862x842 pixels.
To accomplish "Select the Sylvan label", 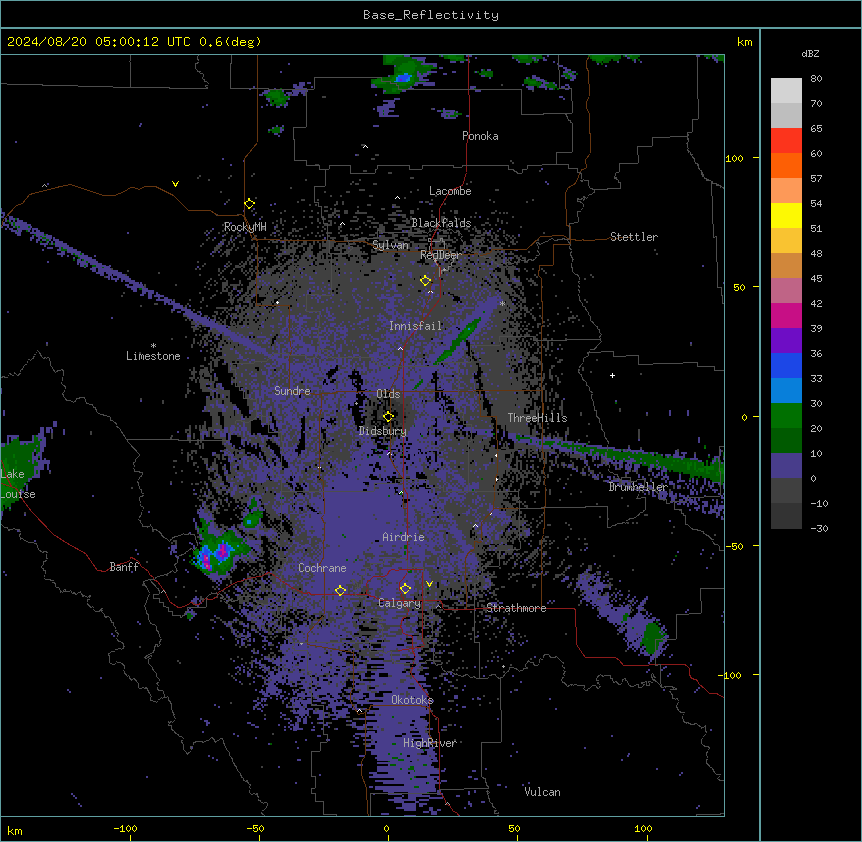I will (x=390, y=245).
